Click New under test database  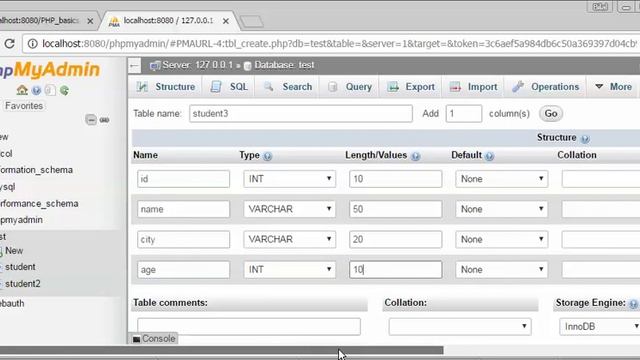14,251
